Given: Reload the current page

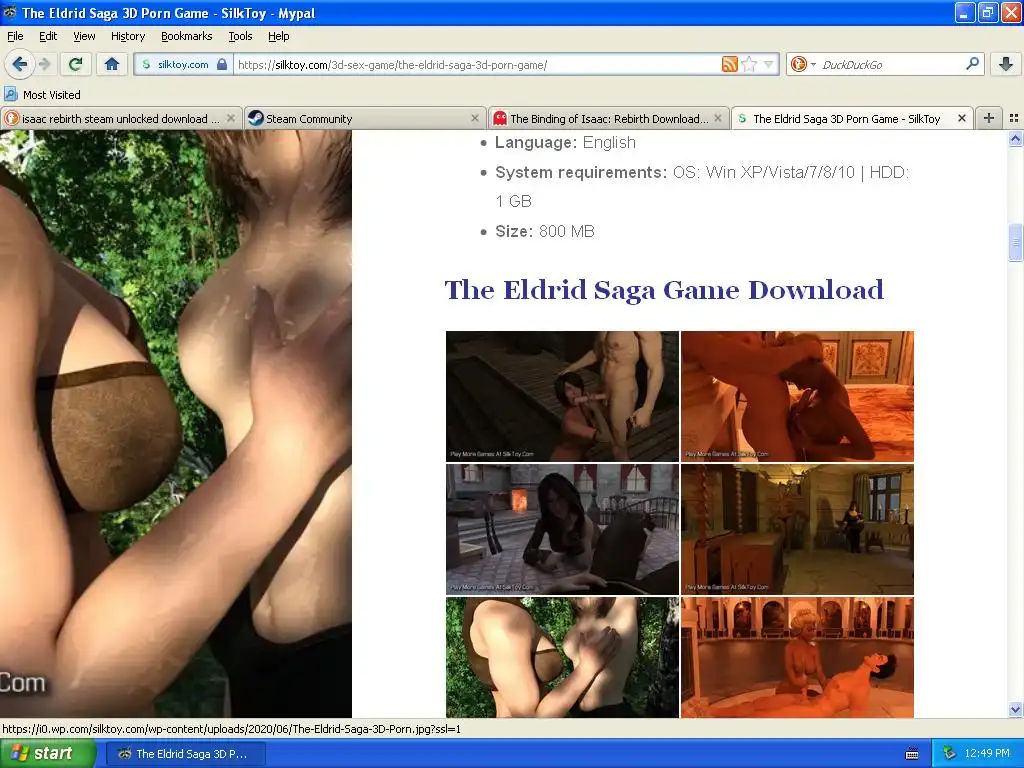Looking at the screenshot, I should (x=75, y=64).
